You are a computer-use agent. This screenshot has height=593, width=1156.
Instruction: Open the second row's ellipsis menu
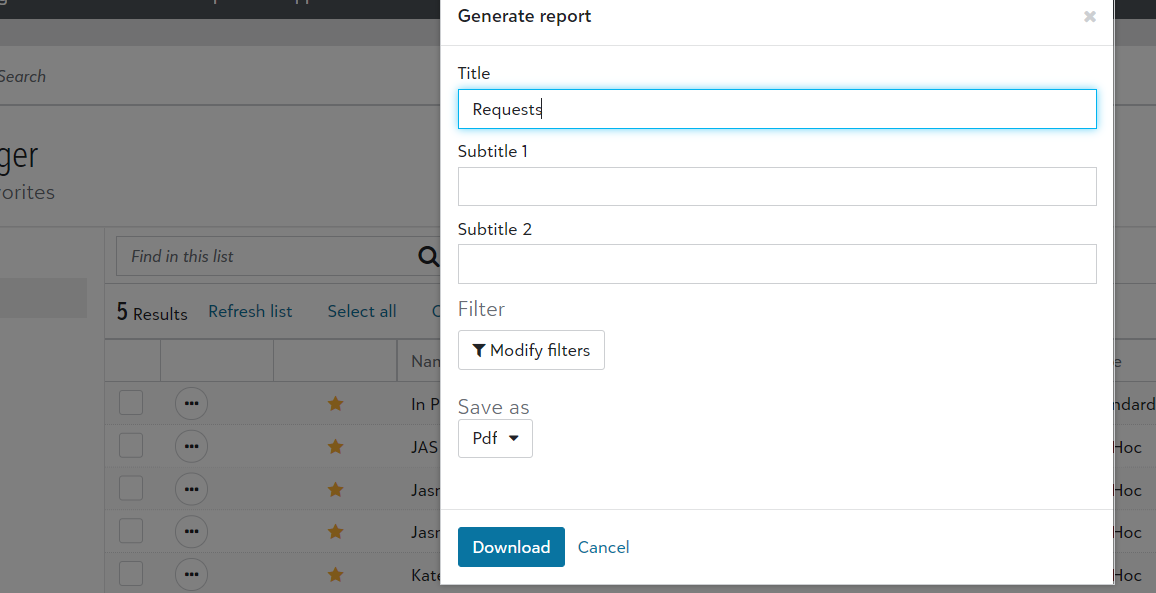(x=191, y=447)
